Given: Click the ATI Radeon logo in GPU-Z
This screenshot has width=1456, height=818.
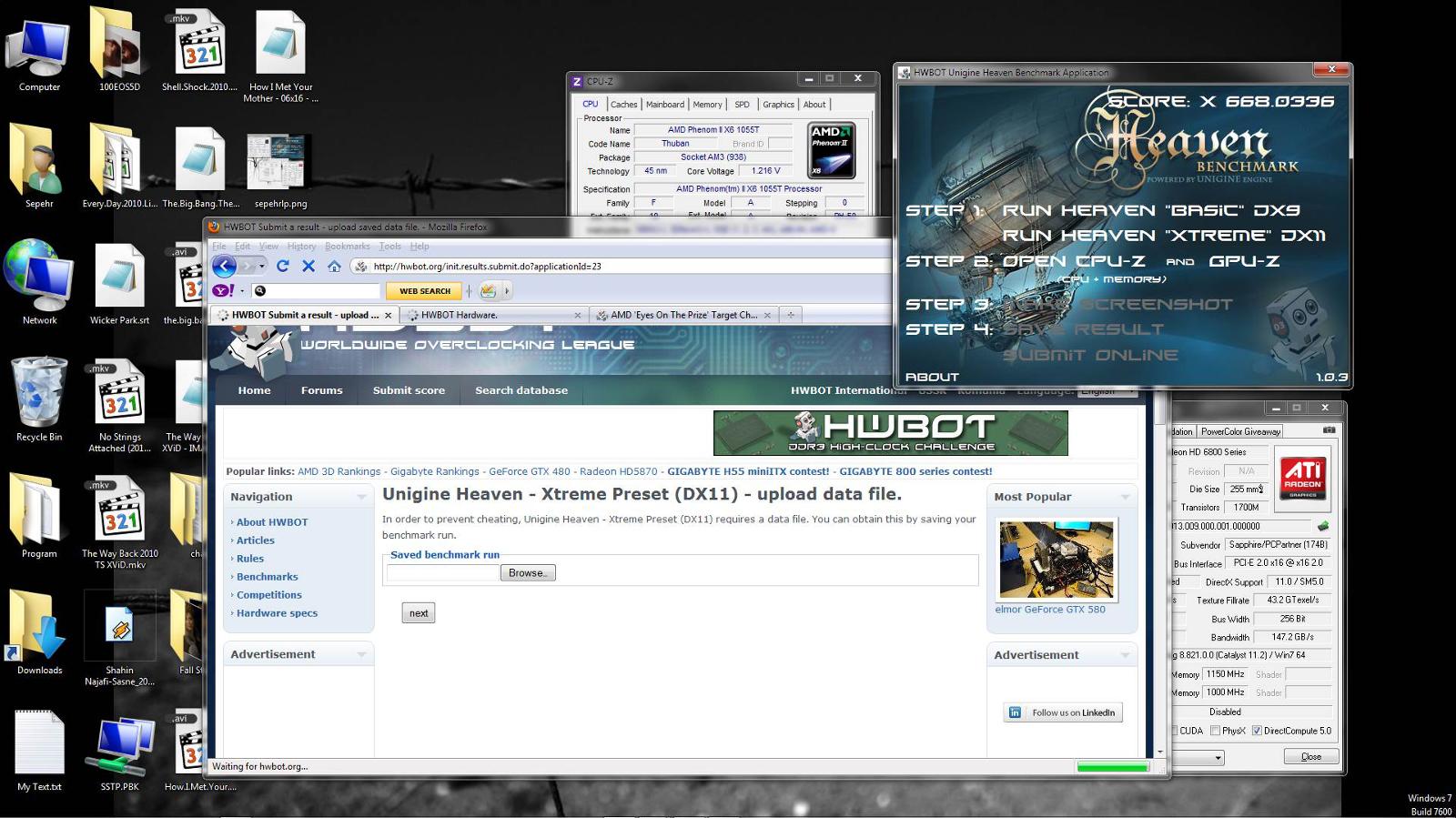Looking at the screenshot, I should (x=1302, y=479).
